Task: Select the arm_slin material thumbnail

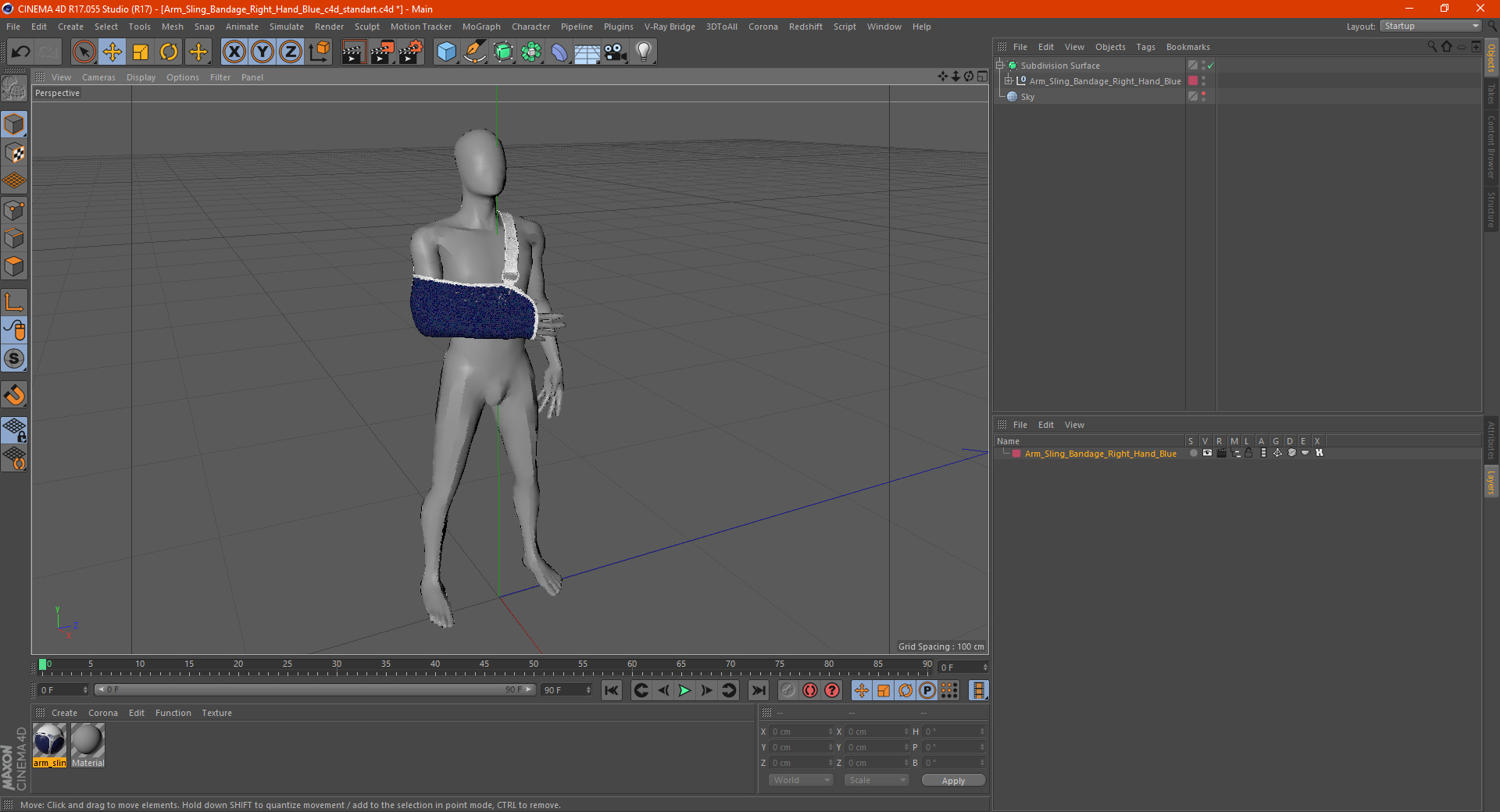Action: 50,746
